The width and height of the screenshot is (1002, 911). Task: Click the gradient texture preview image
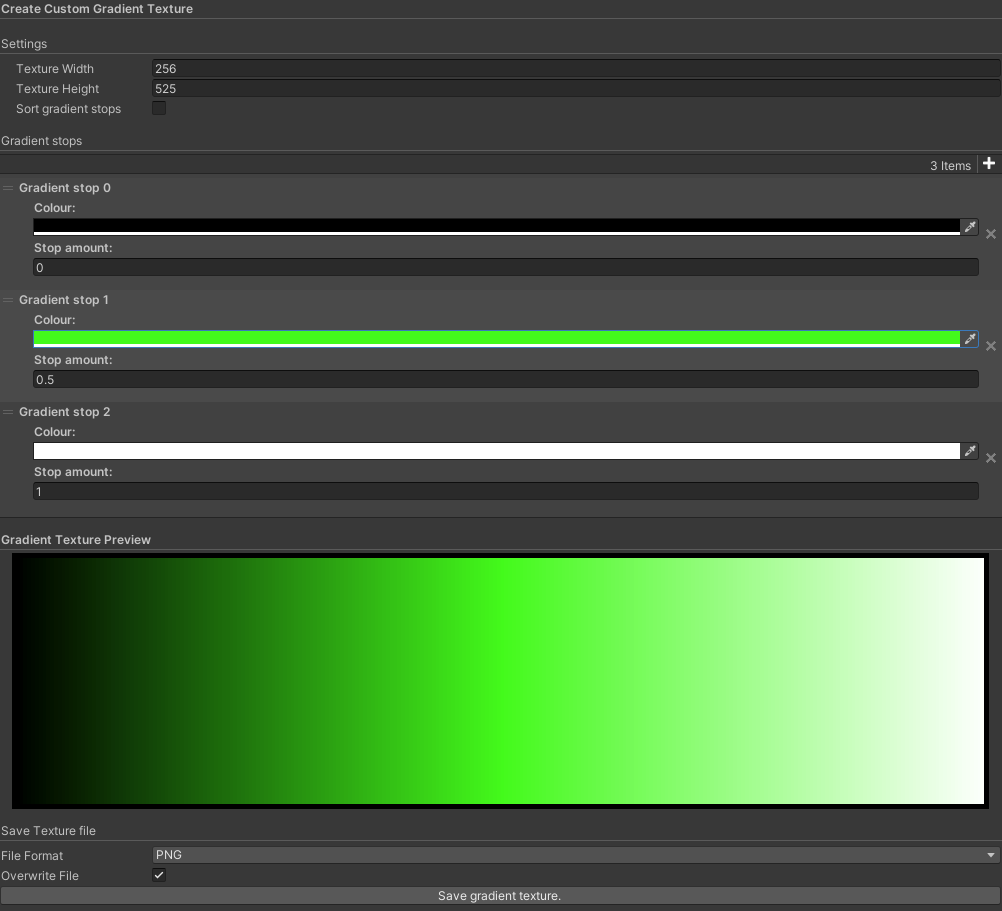coord(500,681)
